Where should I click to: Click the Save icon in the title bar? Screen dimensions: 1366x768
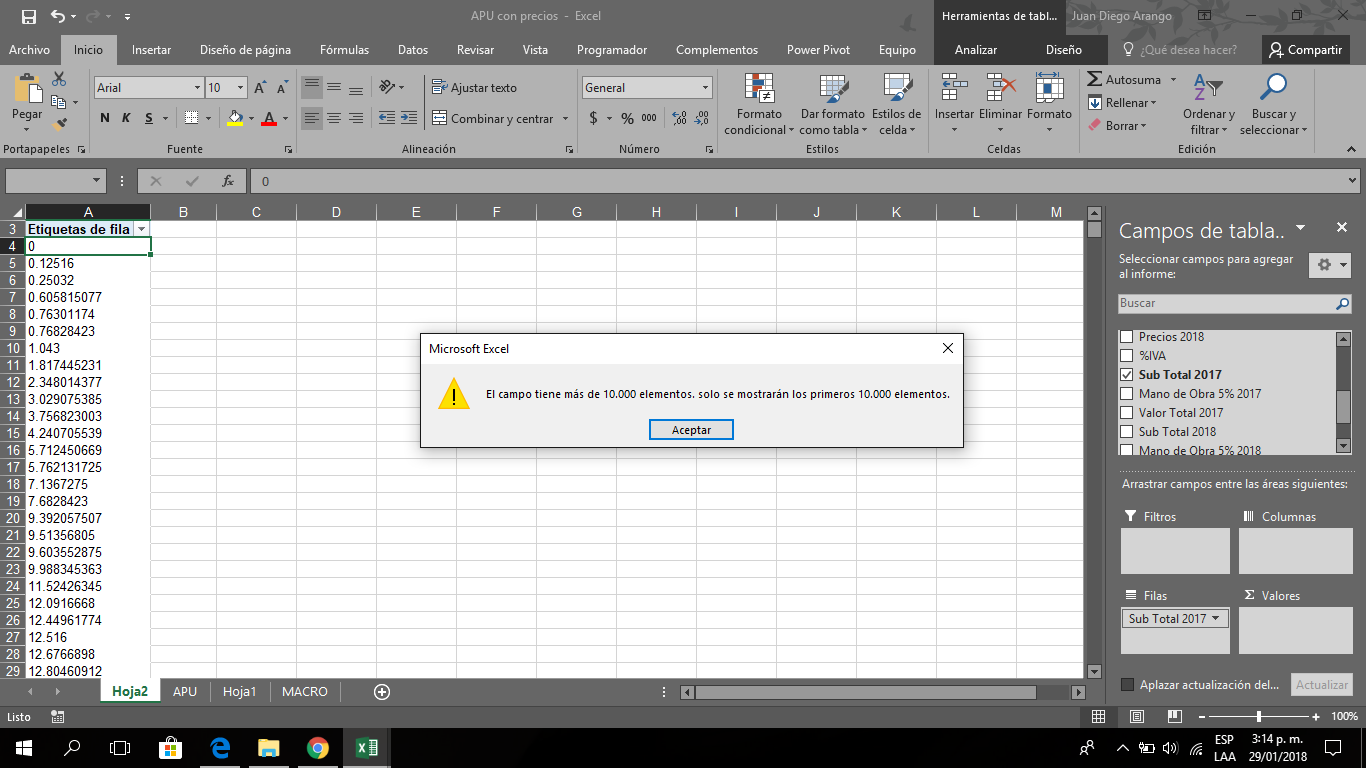pyautogui.click(x=28, y=16)
